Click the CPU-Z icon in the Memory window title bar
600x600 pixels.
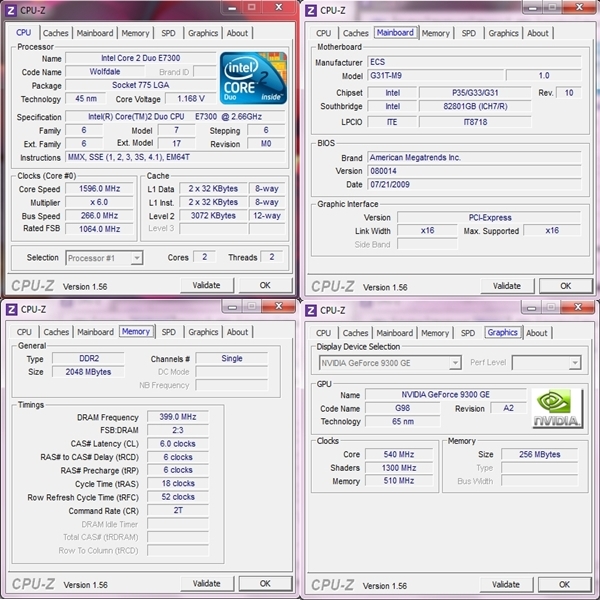coord(11,309)
